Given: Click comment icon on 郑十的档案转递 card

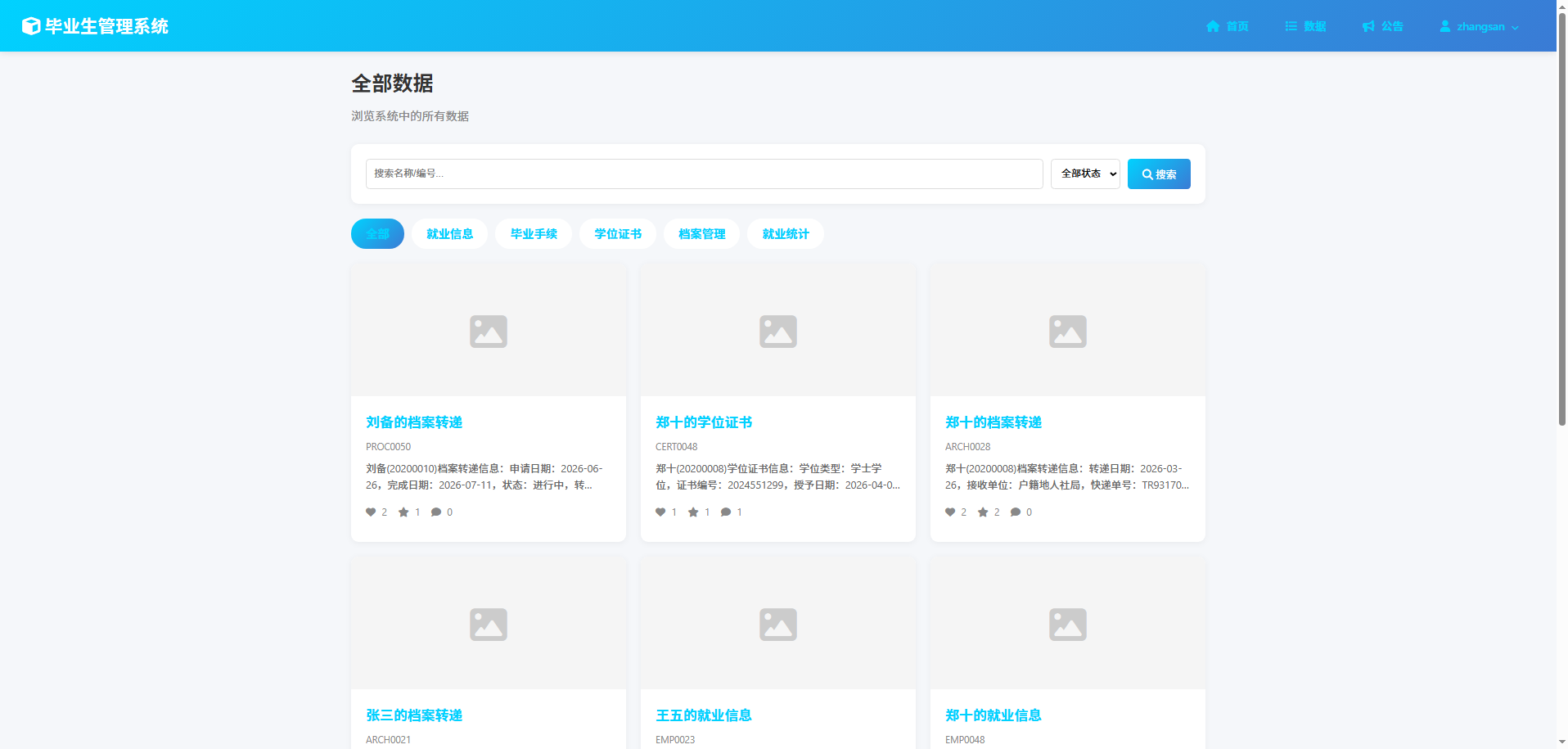Looking at the screenshot, I should point(1016,512).
